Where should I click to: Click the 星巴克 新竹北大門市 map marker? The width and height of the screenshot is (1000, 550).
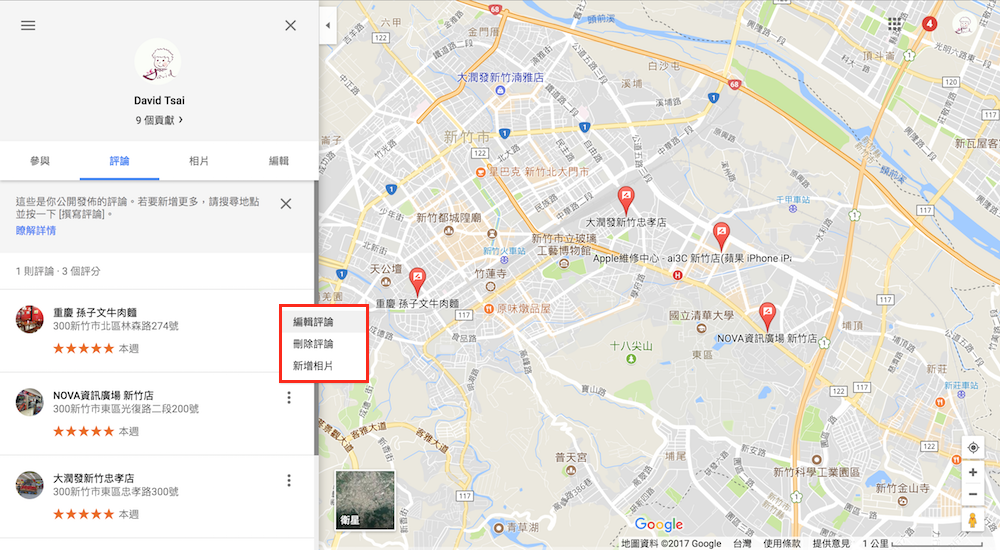tap(480, 172)
